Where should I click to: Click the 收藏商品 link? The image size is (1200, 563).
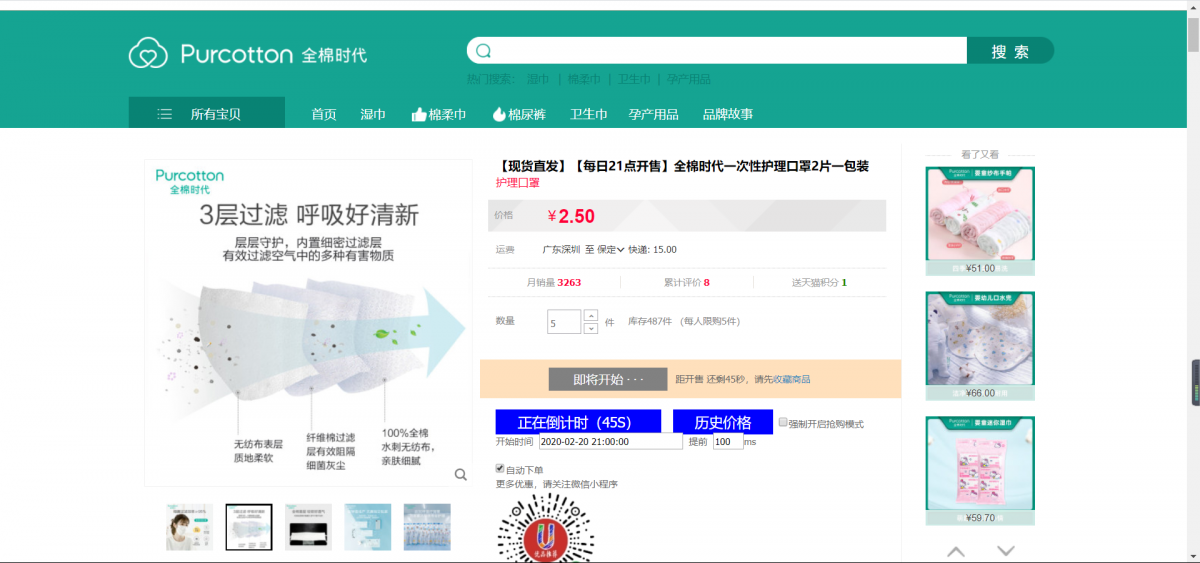point(791,380)
